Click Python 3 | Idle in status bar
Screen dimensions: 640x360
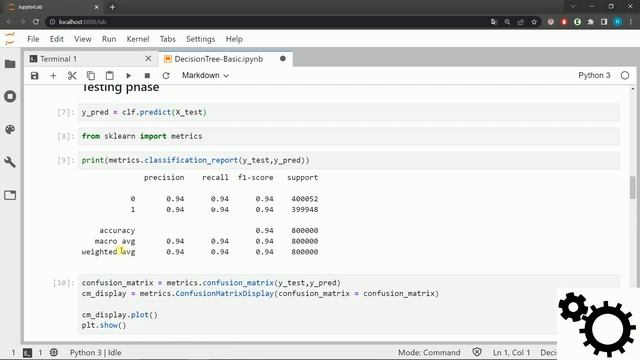point(96,353)
